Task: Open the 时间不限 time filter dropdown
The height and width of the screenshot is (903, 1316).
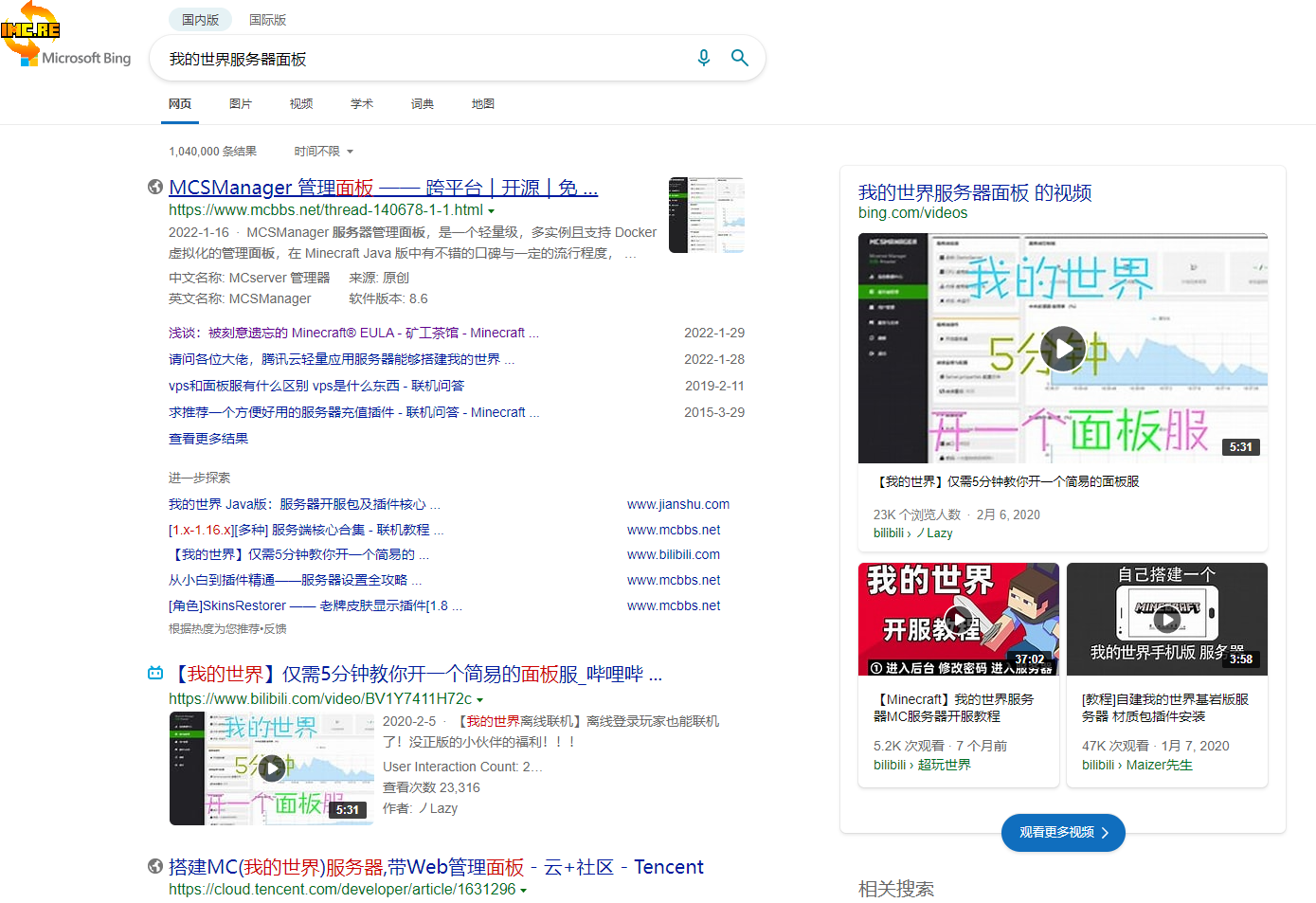Action: (x=323, y=152)
